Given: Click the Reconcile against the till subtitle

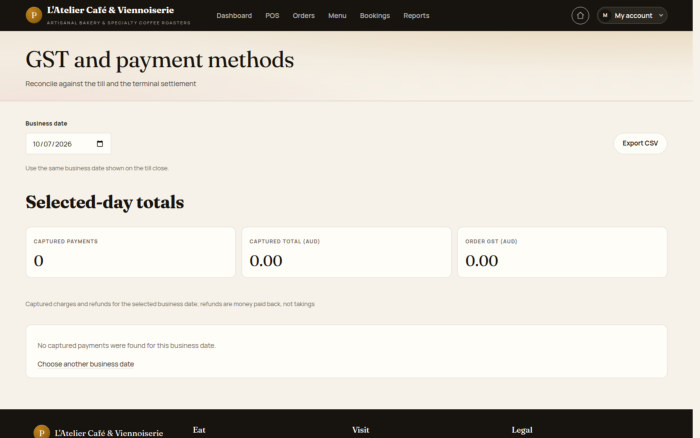Looking at the screenshot, I should (111, 83).
